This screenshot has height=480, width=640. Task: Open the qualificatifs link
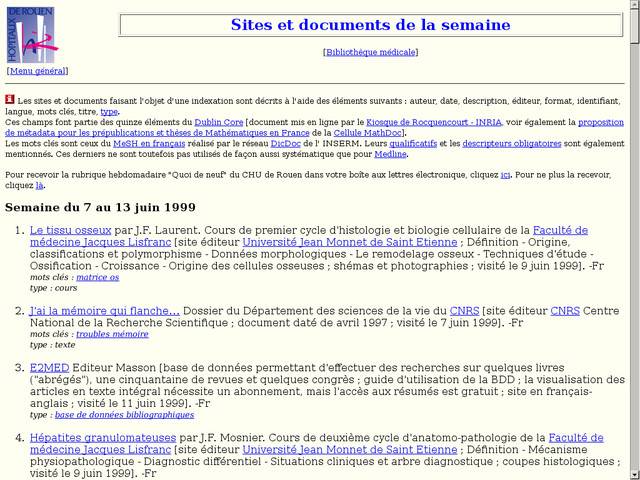coord(413,143)
